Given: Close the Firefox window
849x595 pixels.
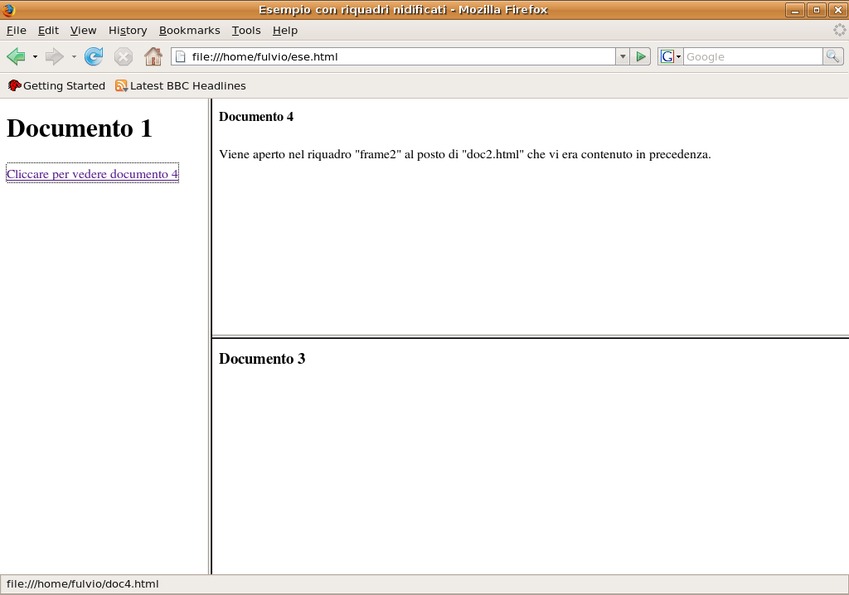Looking at the screenshot, I should pos(838,10).
